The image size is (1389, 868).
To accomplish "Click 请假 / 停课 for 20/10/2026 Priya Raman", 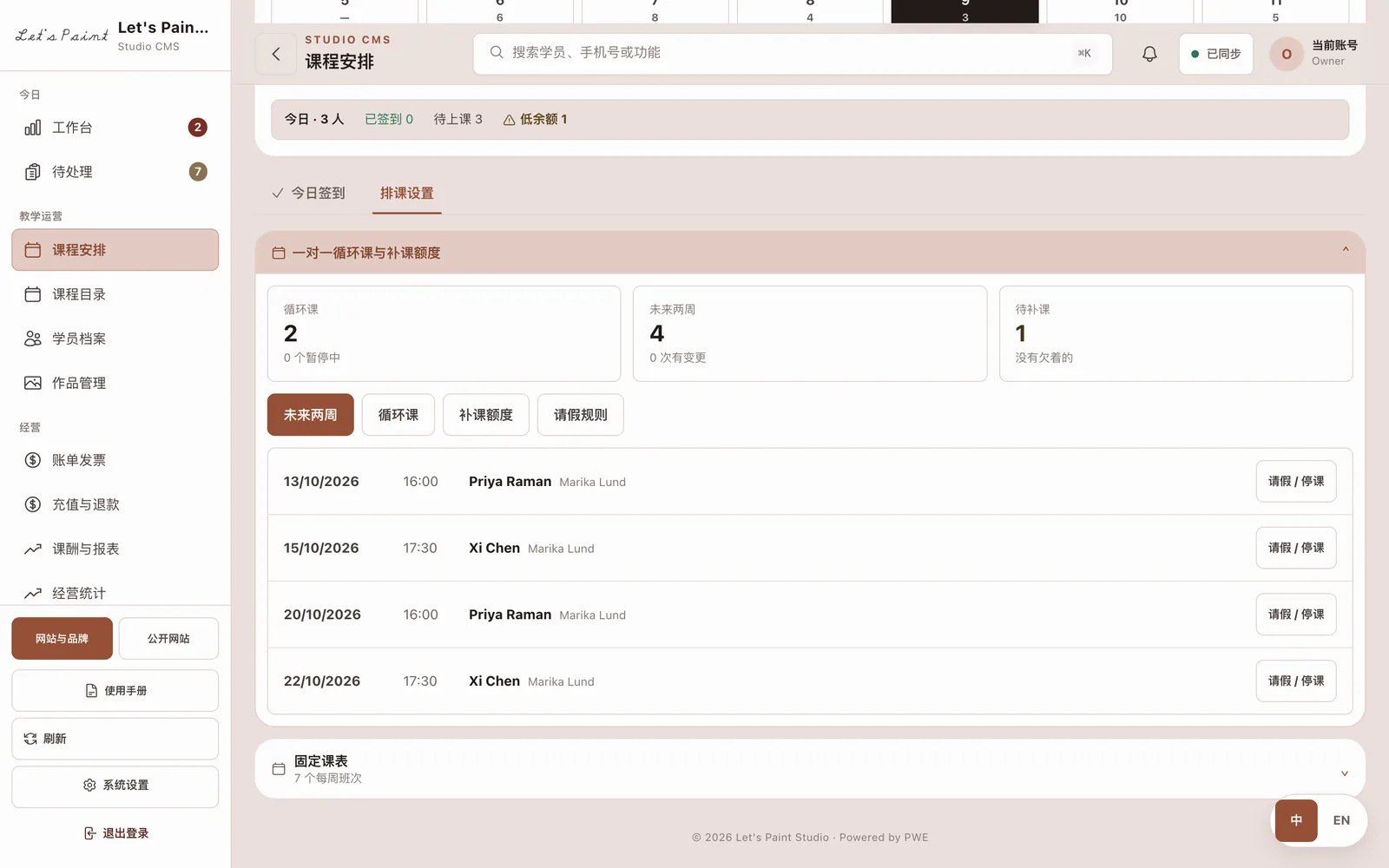I will [1296, 615].
